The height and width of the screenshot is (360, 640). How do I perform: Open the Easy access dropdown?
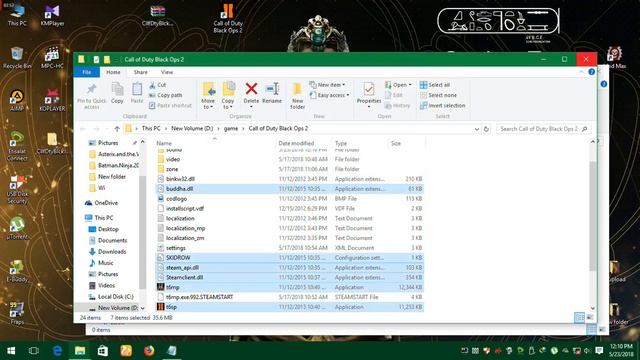[x=329, y=95]
